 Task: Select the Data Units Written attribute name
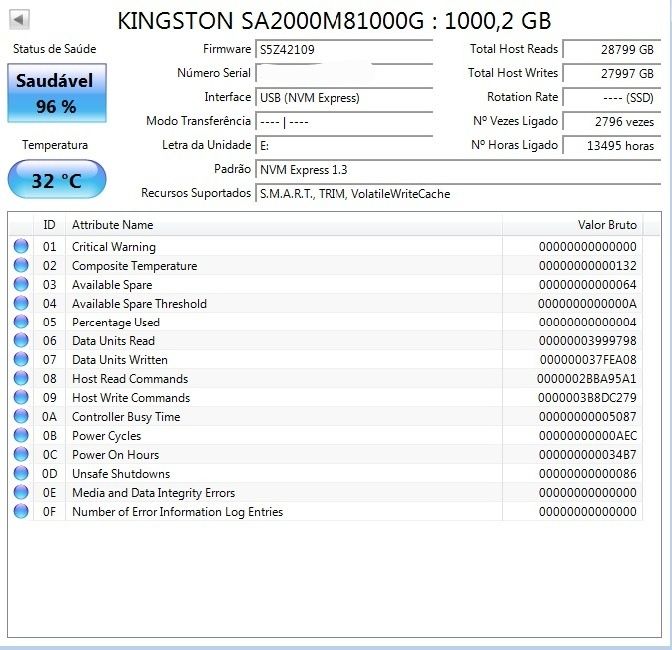120,359
